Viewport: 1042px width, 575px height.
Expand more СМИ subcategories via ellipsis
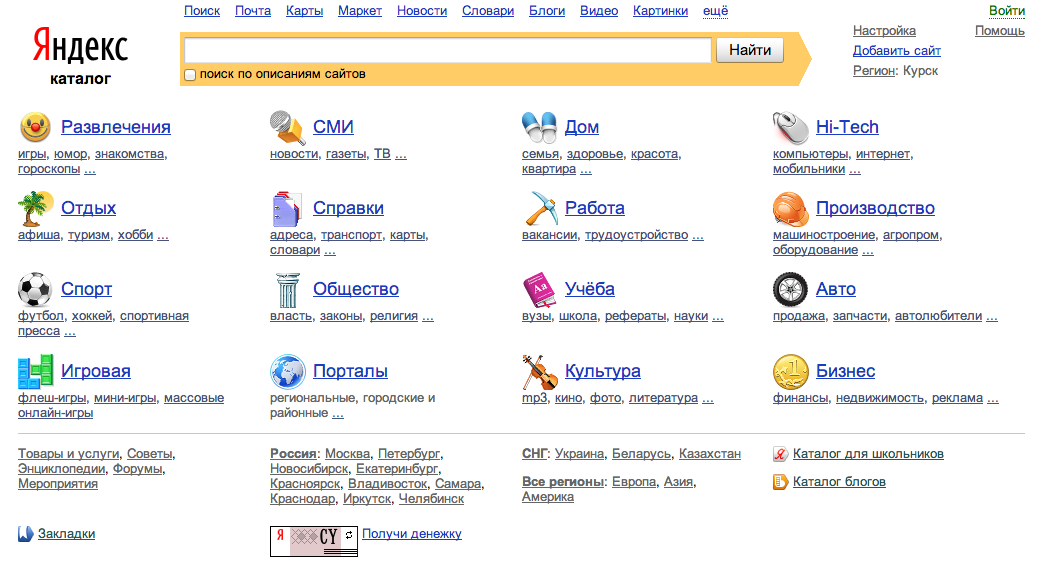401,154
